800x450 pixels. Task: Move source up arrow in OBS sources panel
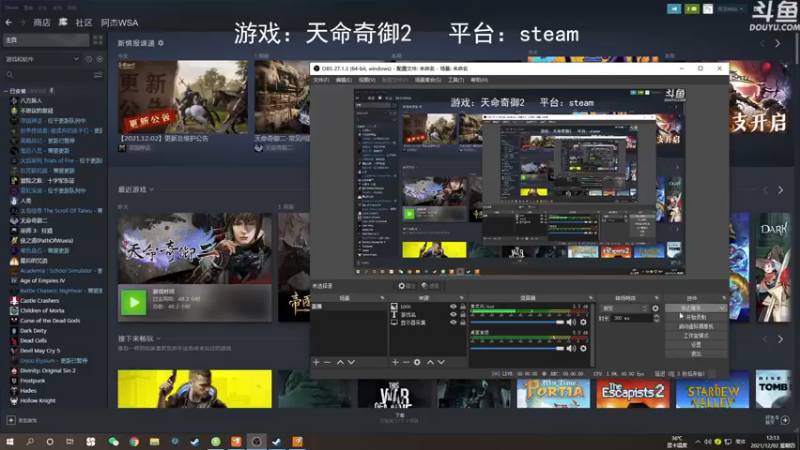(x=430, y=362)
